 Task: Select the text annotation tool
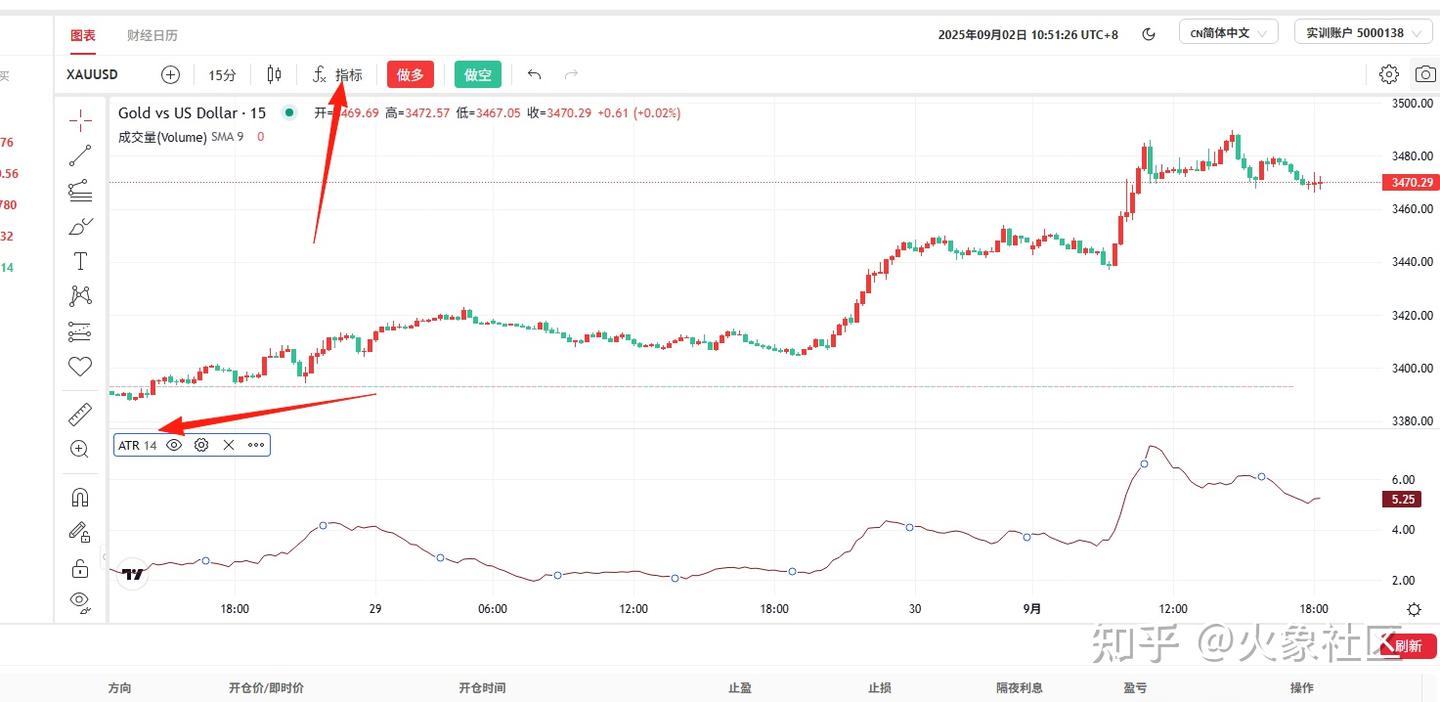pos(80,261)
